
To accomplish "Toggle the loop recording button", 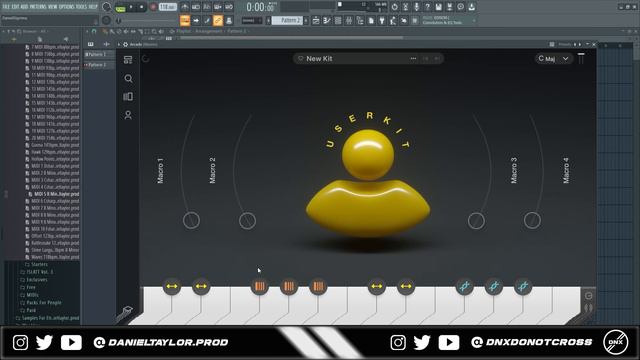I will coord(229,7).
